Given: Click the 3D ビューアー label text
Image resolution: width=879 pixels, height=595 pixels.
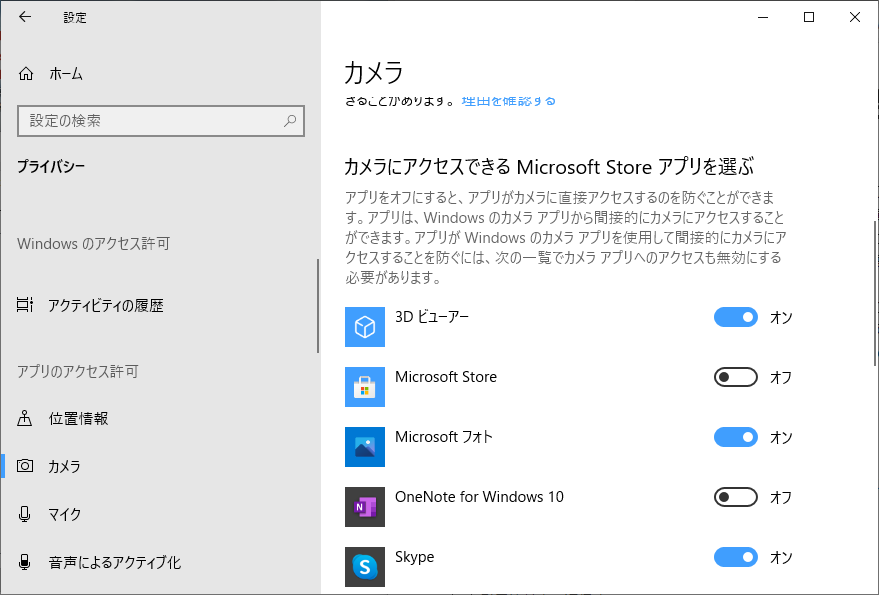Looking at the screenshot, I should pos(432,317).
